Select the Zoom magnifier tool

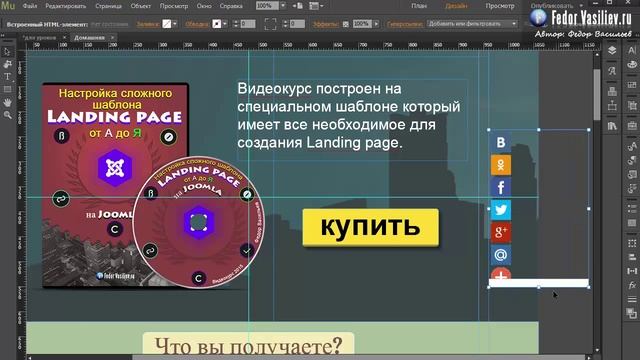7,115
